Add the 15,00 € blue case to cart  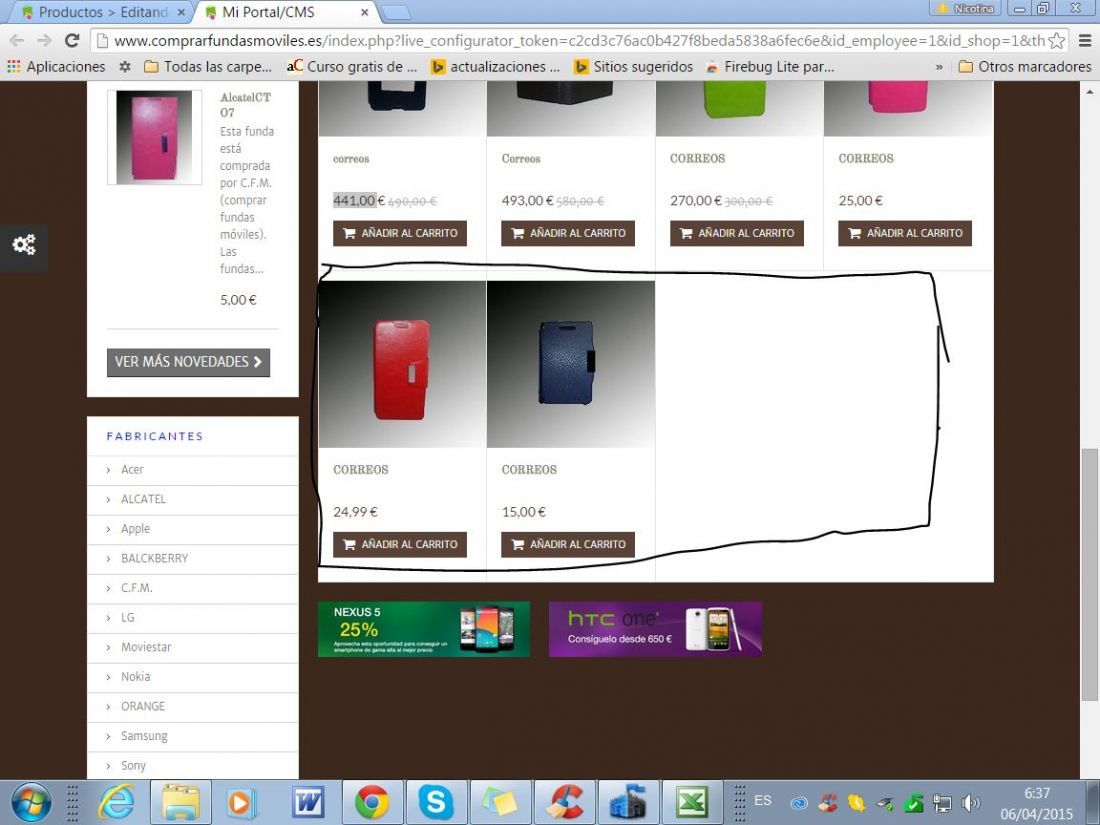pyautogui.click(x=568, y=544)
